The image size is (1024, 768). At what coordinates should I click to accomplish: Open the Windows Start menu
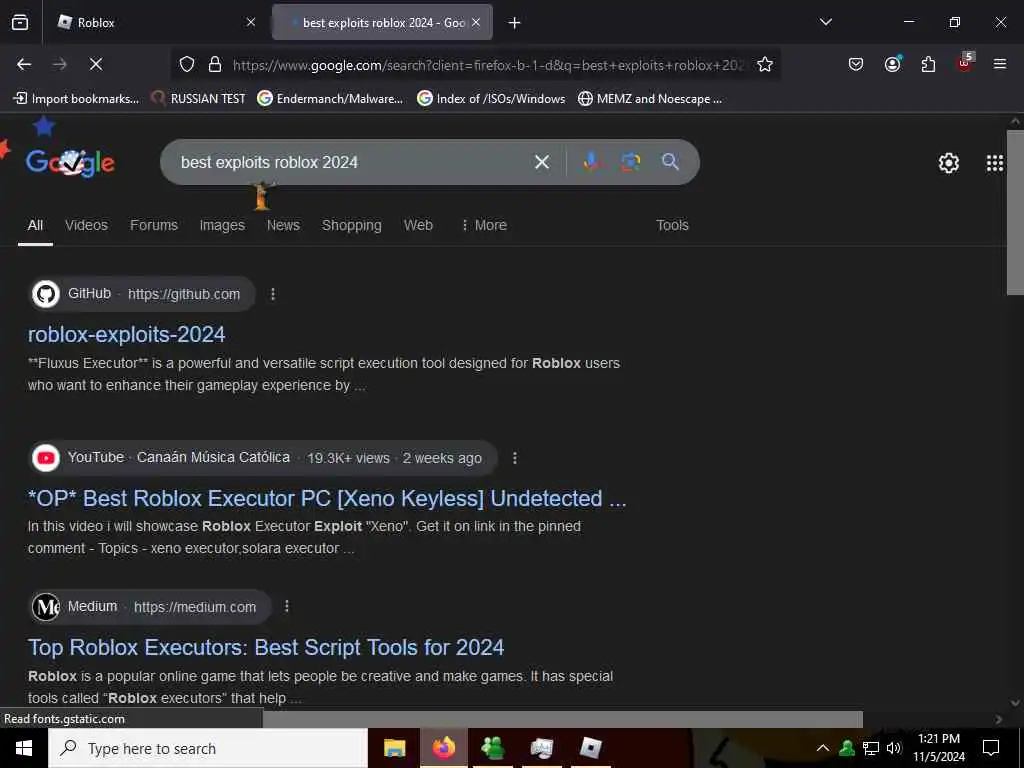(x=24, y=748)
